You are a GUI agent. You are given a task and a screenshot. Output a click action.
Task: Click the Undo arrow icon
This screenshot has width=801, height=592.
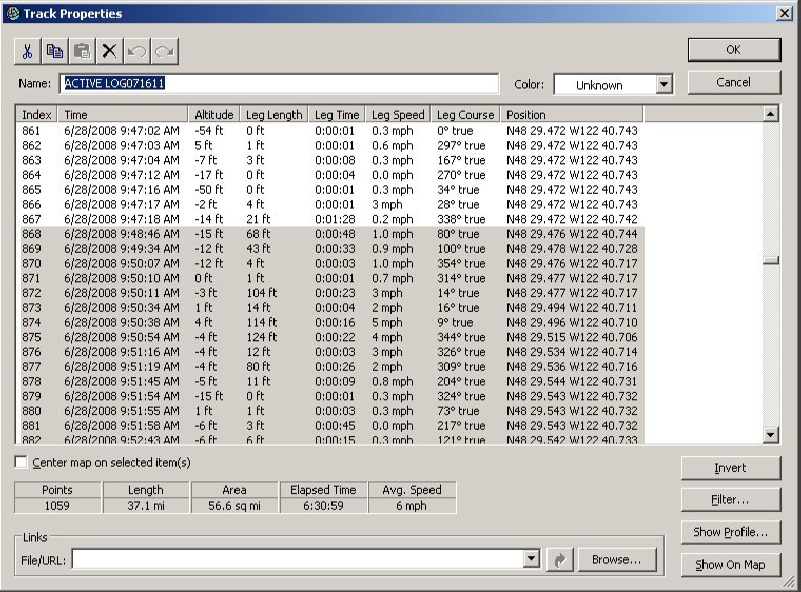[137, 51]
